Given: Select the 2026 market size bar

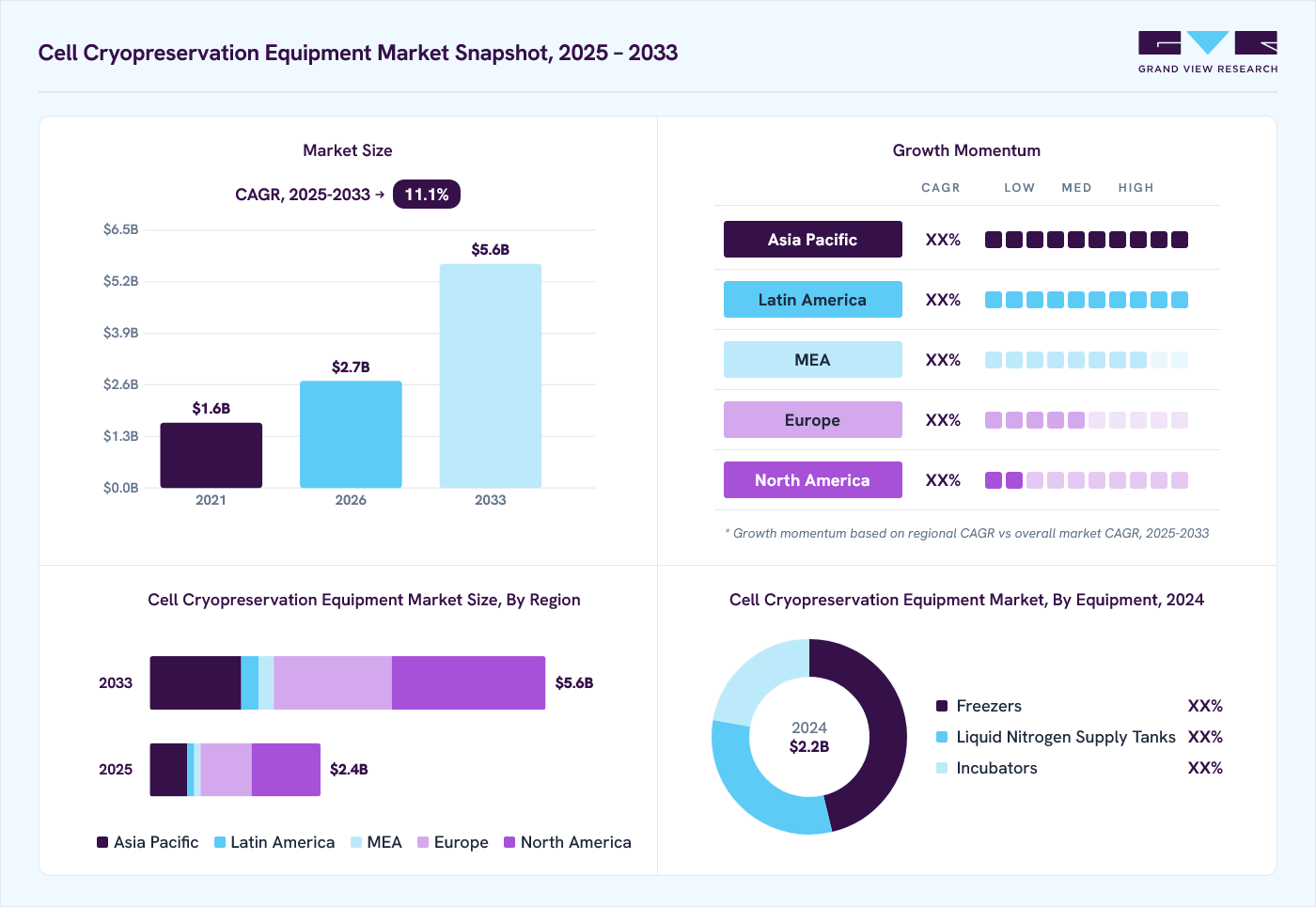Looking at the screenshot, I should point(351,434).
